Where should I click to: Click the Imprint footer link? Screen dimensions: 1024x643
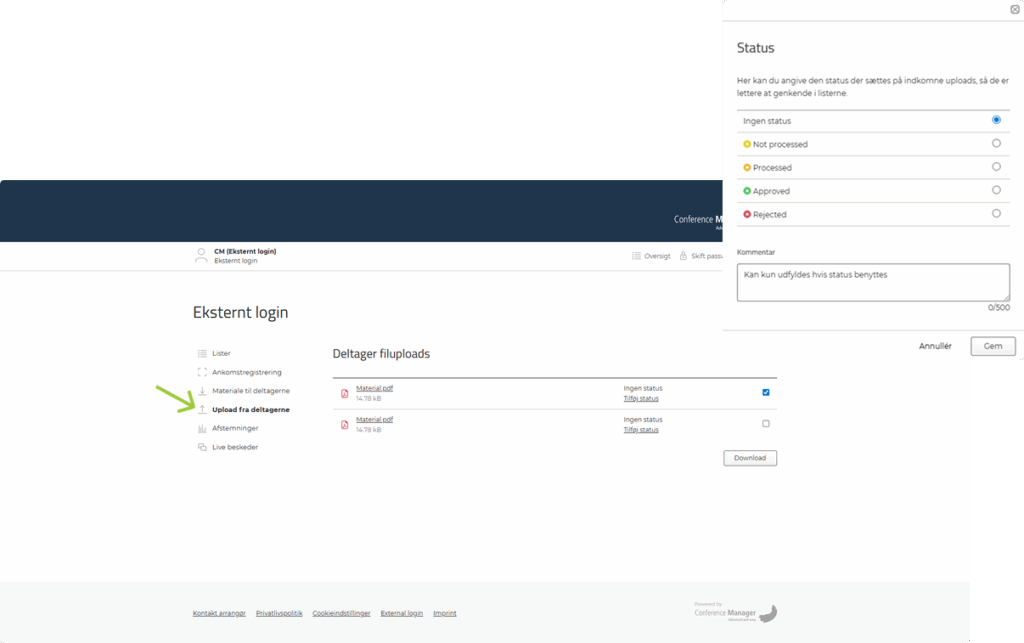tap(445, 614)
